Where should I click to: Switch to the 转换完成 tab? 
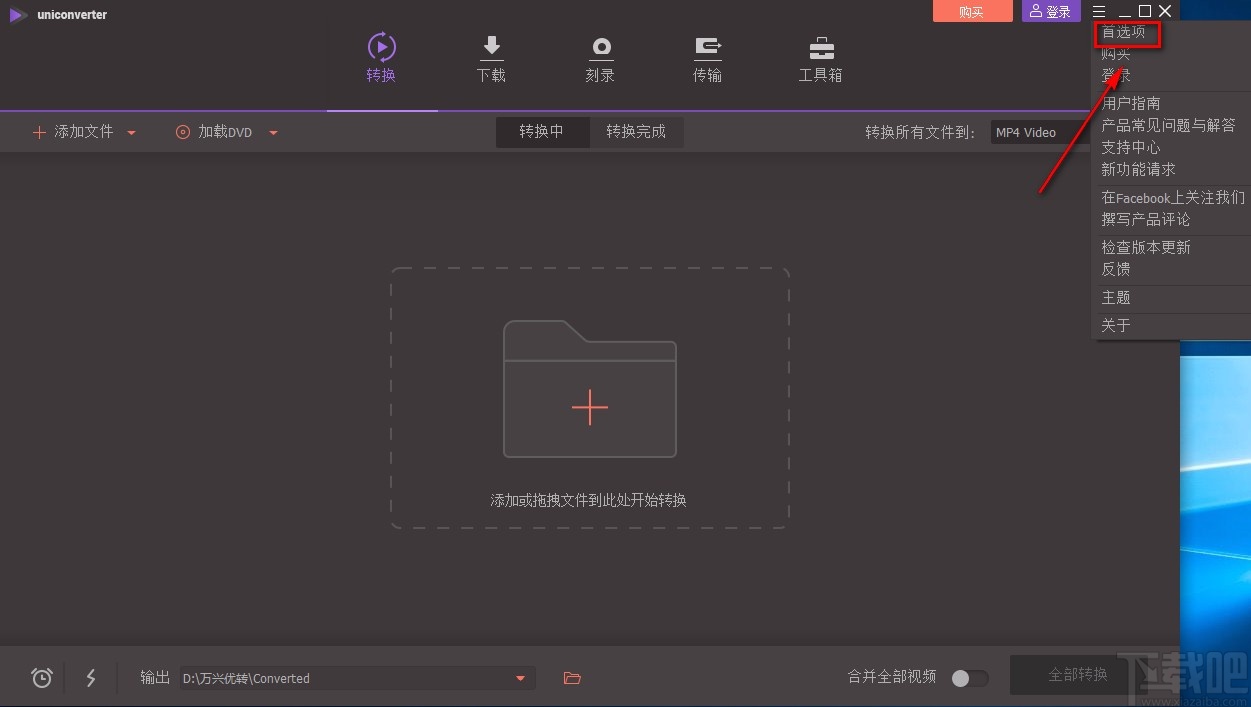click(637, 131)
